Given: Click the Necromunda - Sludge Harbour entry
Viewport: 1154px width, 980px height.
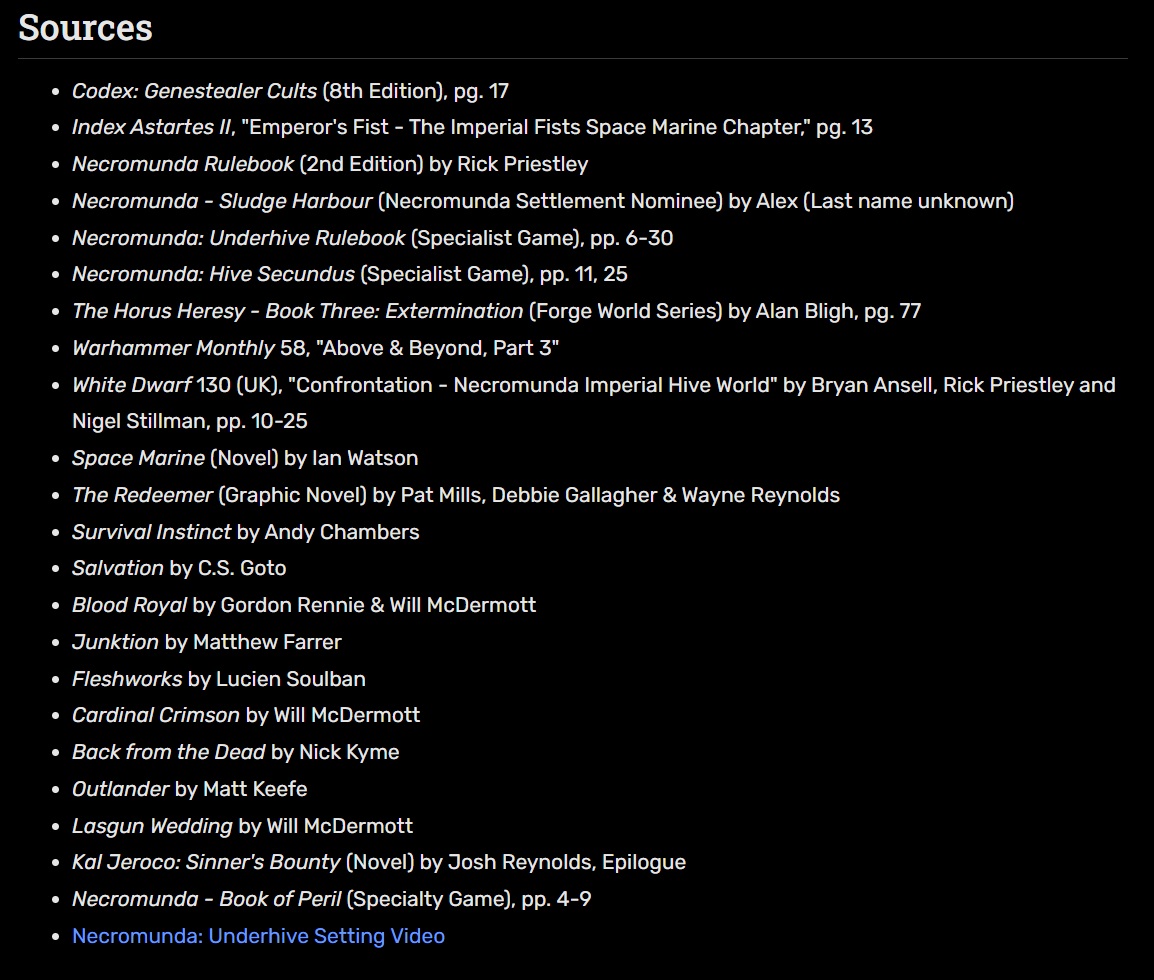Looking at the screenshot, I should pyautogui.click(x=542, y=201).
